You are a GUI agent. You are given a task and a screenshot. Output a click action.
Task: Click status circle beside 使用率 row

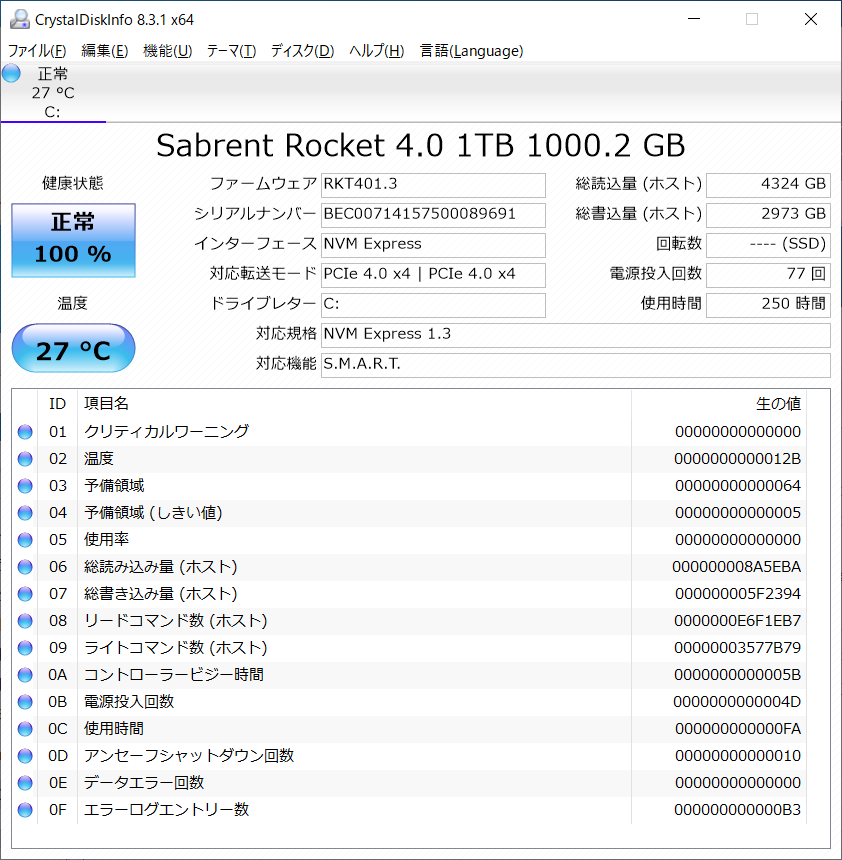25,540
